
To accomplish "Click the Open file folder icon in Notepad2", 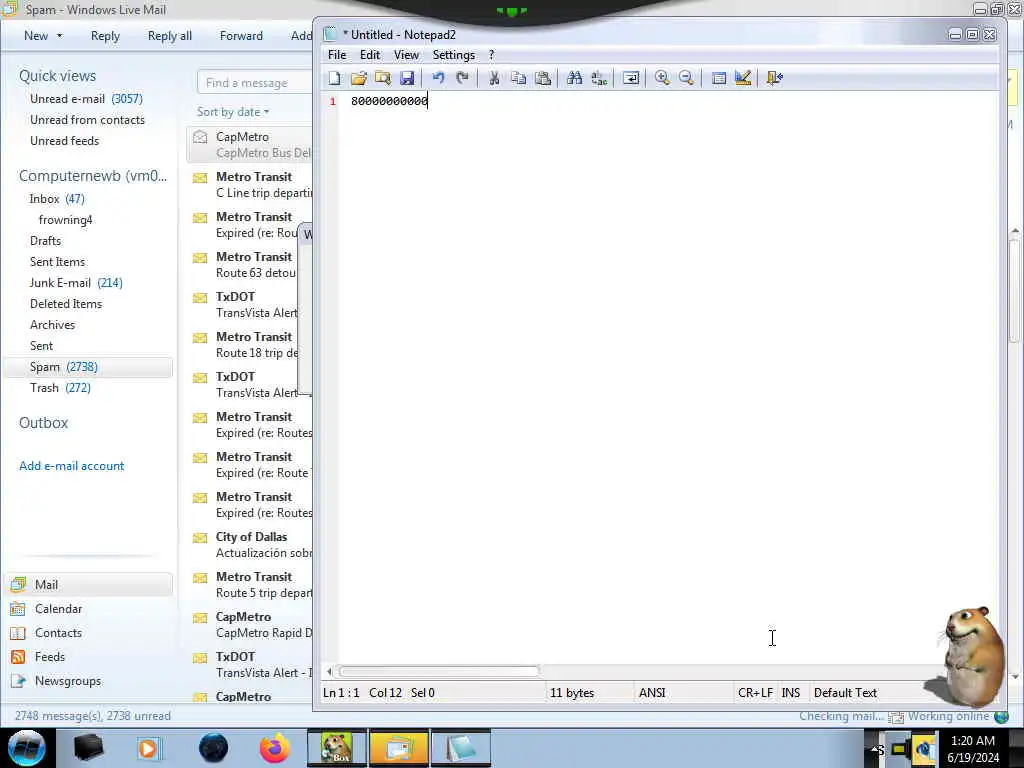I will pos(359,78).
